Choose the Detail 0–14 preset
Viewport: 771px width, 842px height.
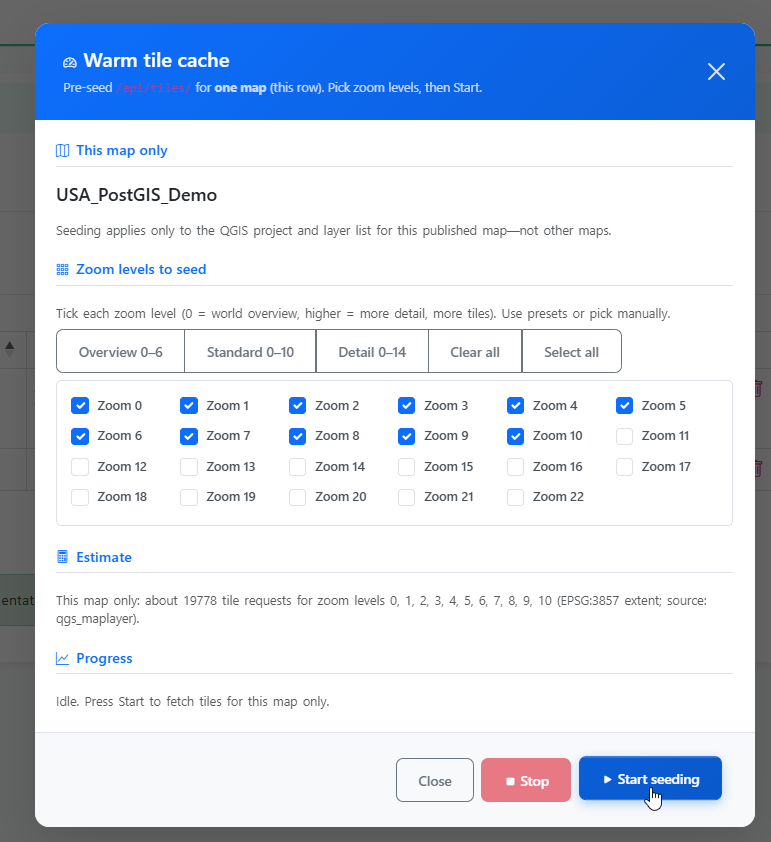[x=372, y=352]
